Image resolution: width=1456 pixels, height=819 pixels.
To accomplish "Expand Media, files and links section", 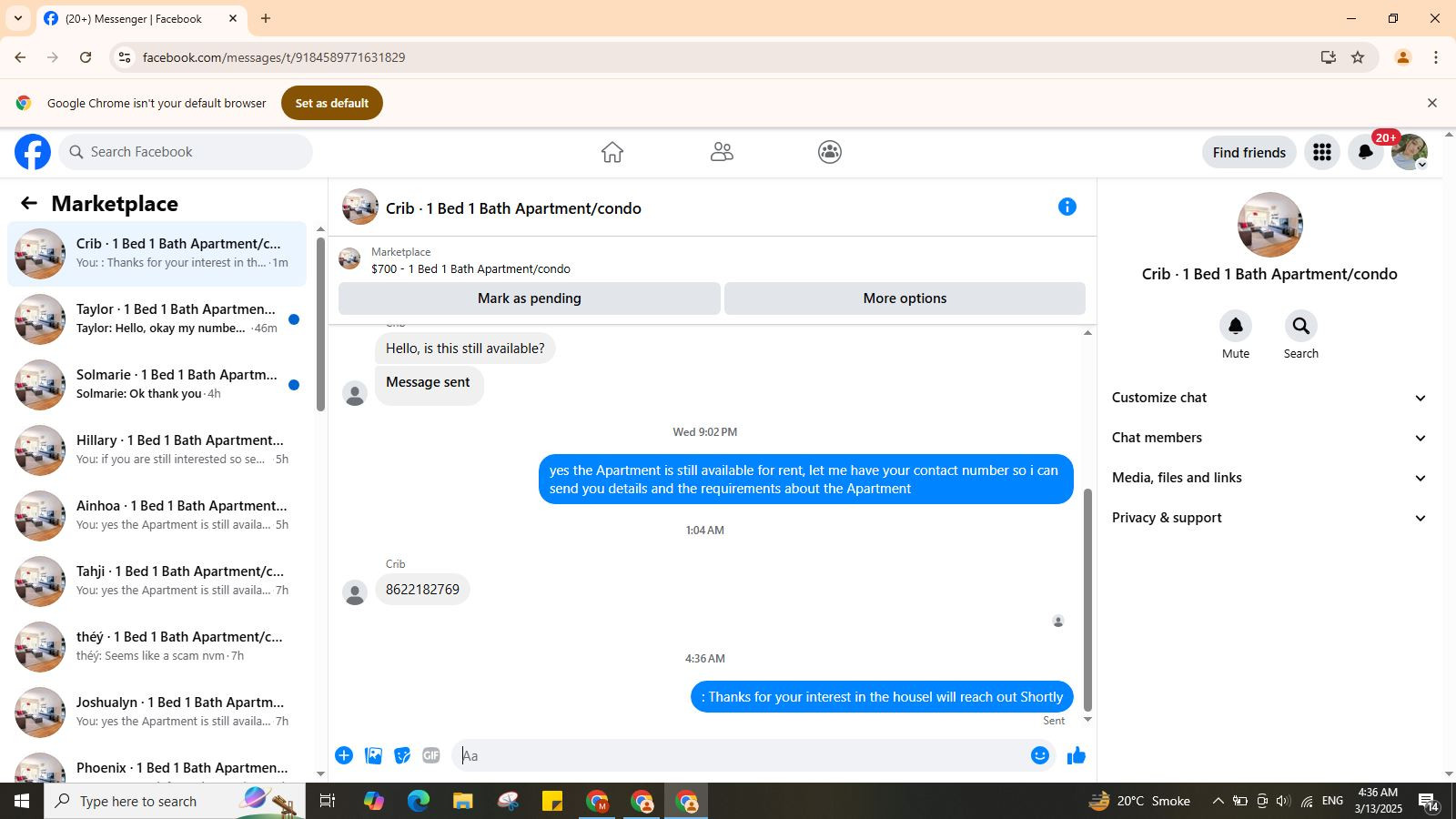I will (1269, 478).
